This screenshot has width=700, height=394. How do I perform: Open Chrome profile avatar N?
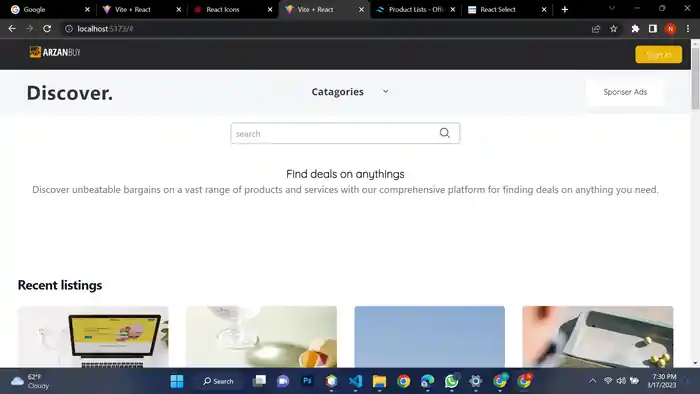pos(670,29)
